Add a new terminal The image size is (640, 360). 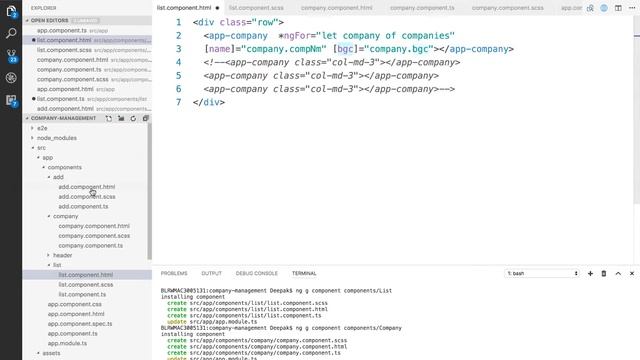tap(590, 273)
